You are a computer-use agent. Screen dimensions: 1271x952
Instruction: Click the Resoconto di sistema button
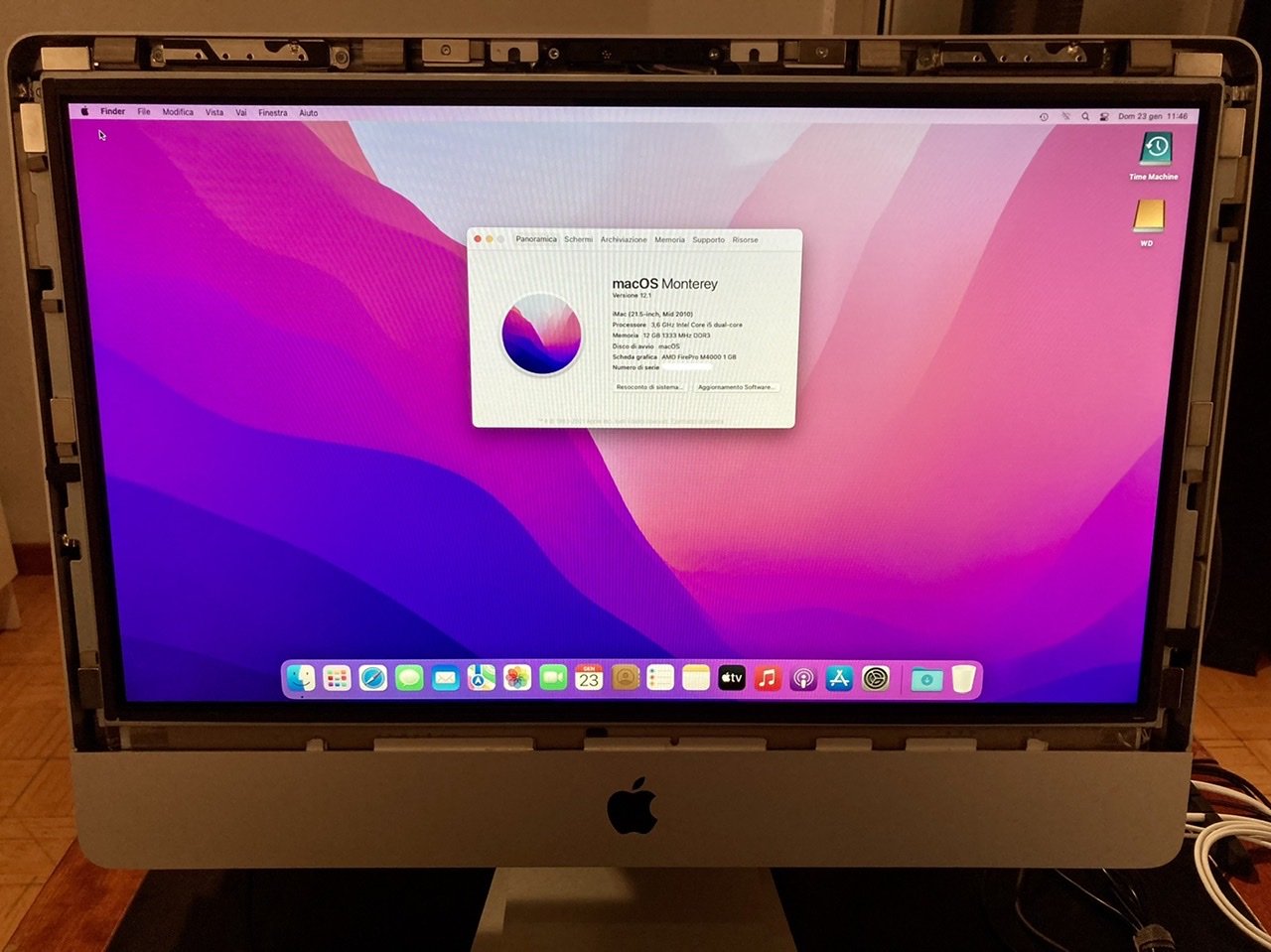(x=649, y=387)
